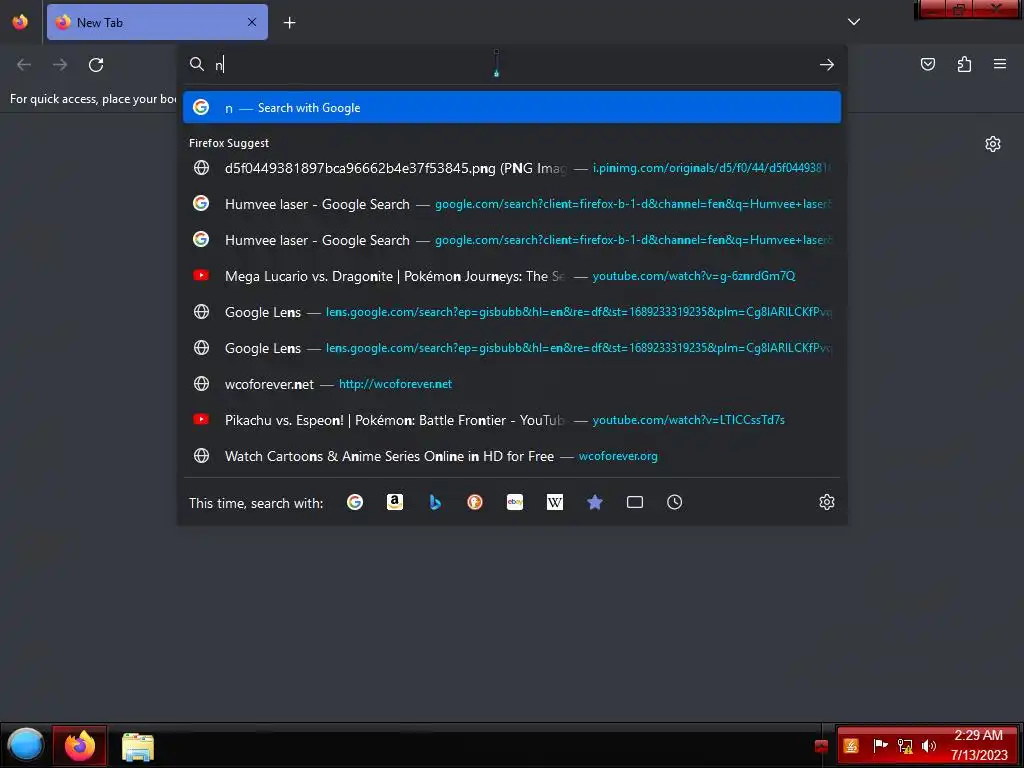Open the volume speaker tray icon
The height and width of the screenshot is (768, 1024).
(x=928, y=745)
